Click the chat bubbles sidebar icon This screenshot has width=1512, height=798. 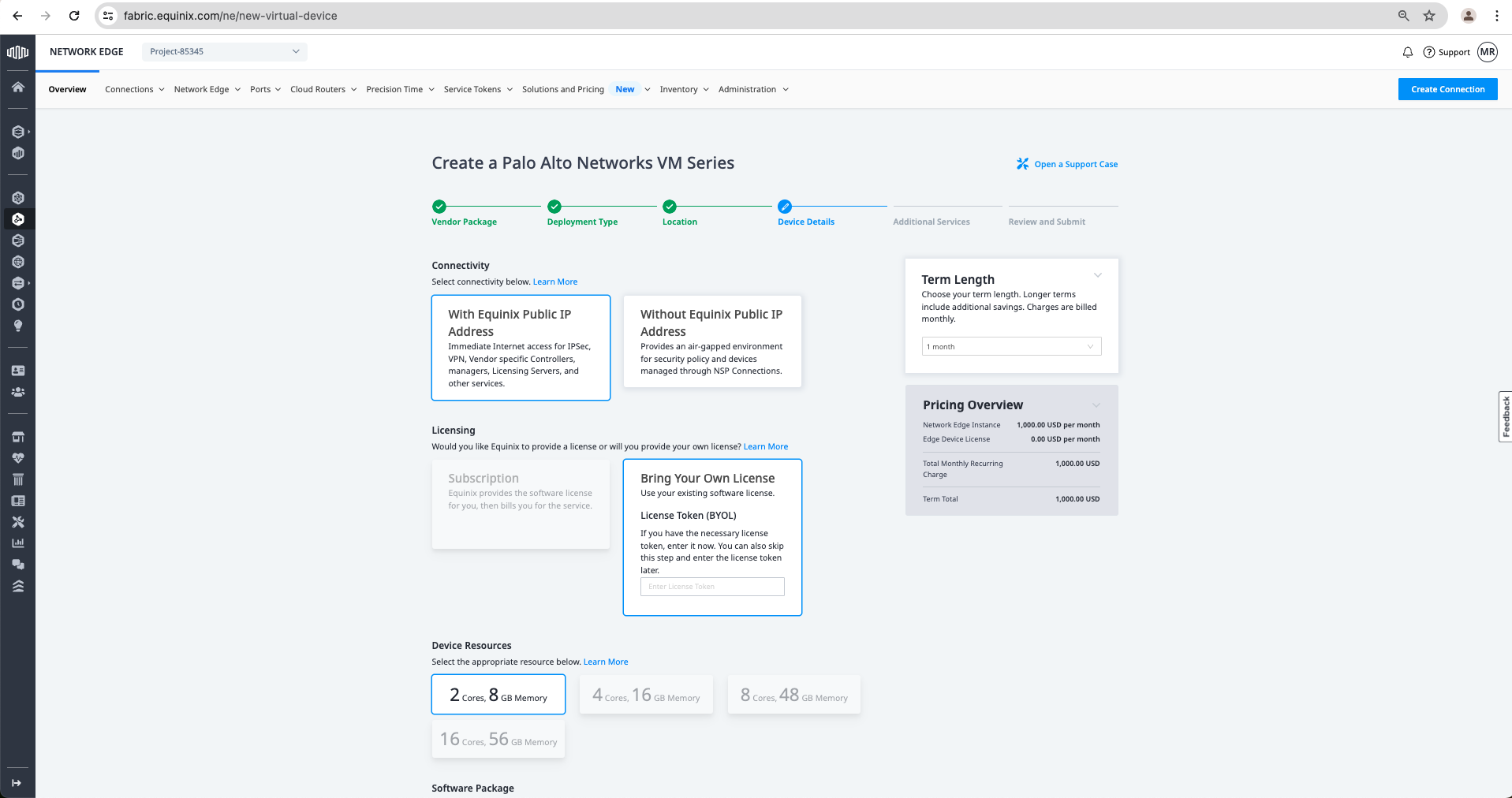[x=18, y=565]
